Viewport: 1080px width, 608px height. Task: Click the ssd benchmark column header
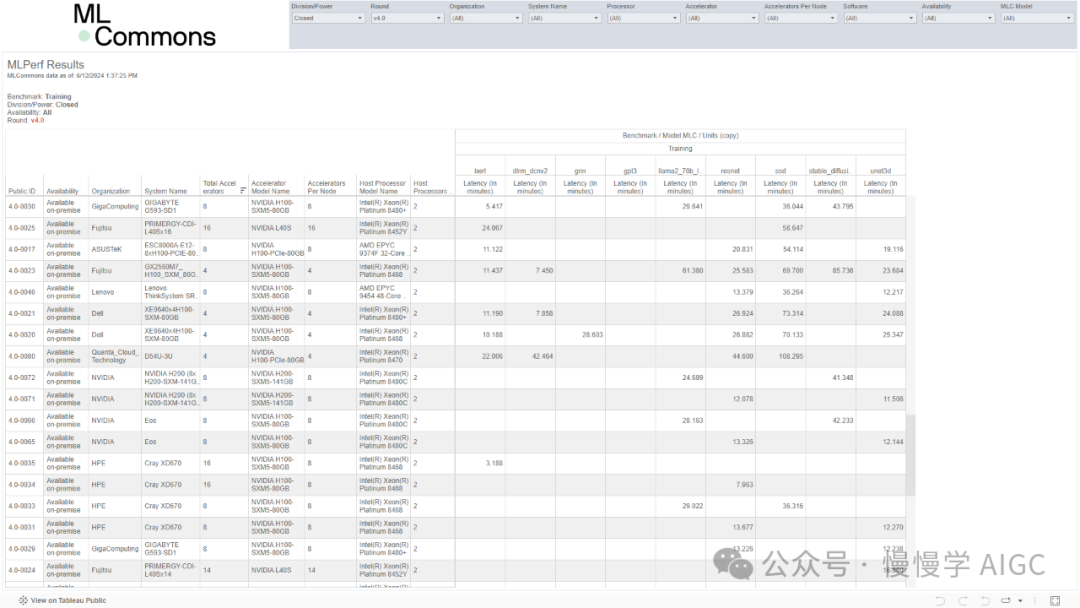780,171
